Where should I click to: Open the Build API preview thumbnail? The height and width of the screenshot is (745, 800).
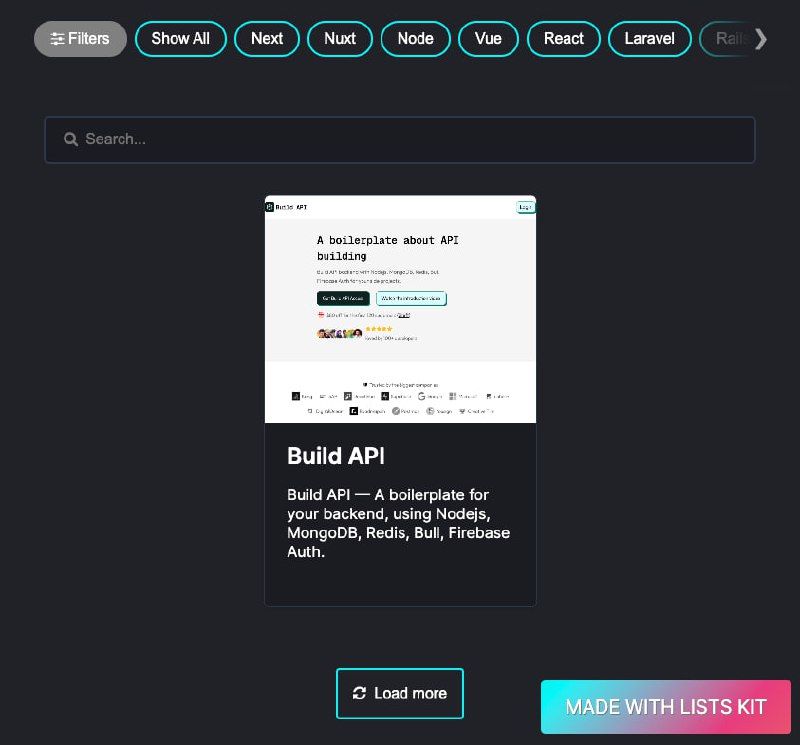click(x=401, y=309)
